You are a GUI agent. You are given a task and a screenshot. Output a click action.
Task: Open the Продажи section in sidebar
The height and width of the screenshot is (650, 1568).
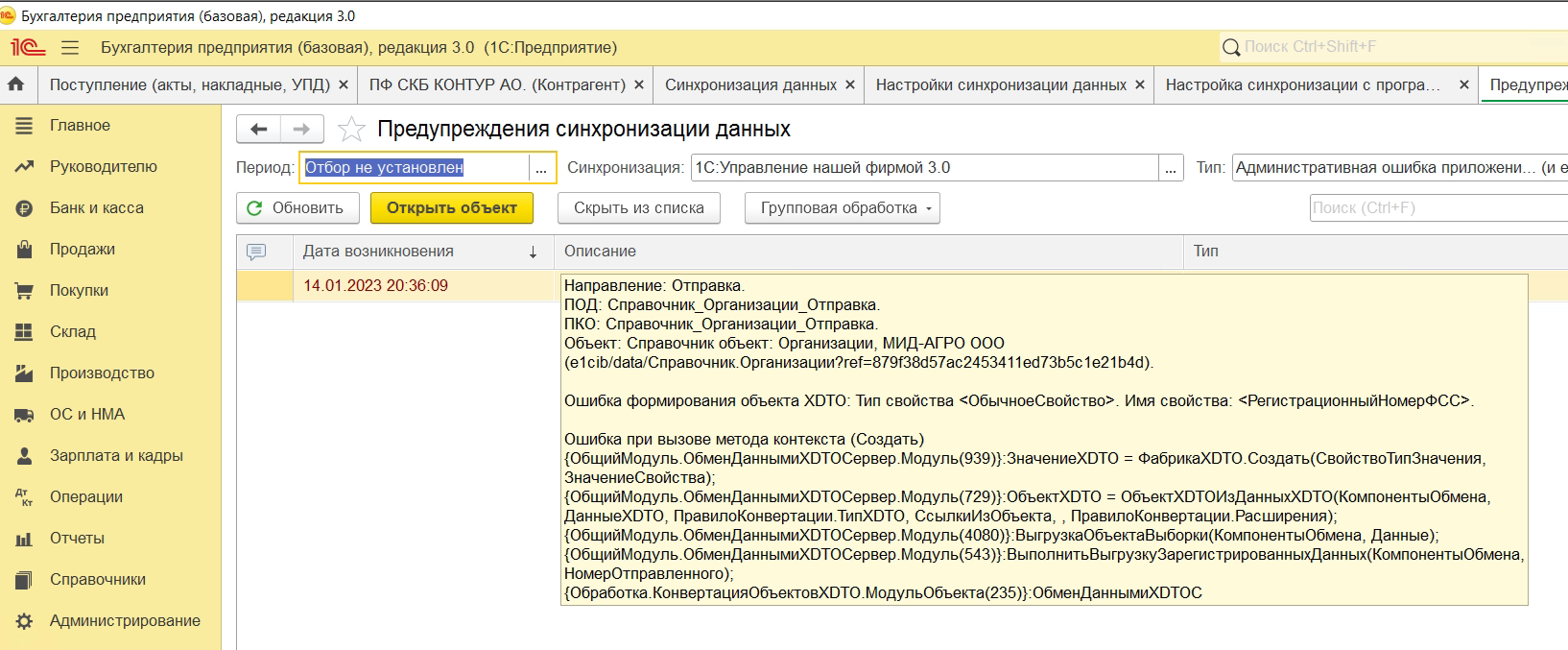[83, 249]
